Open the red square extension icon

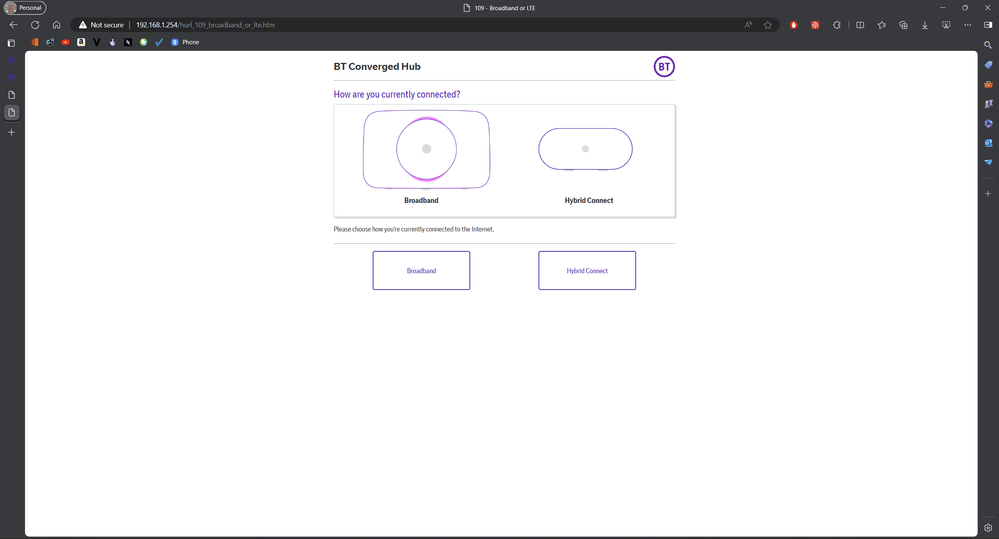click(815, 25)
